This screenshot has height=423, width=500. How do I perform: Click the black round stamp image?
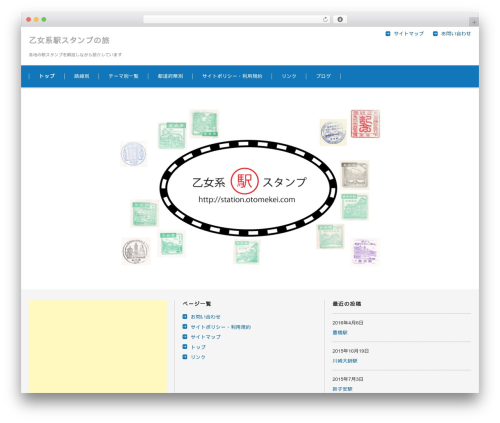pyautogui.click(x=135, y=251)
